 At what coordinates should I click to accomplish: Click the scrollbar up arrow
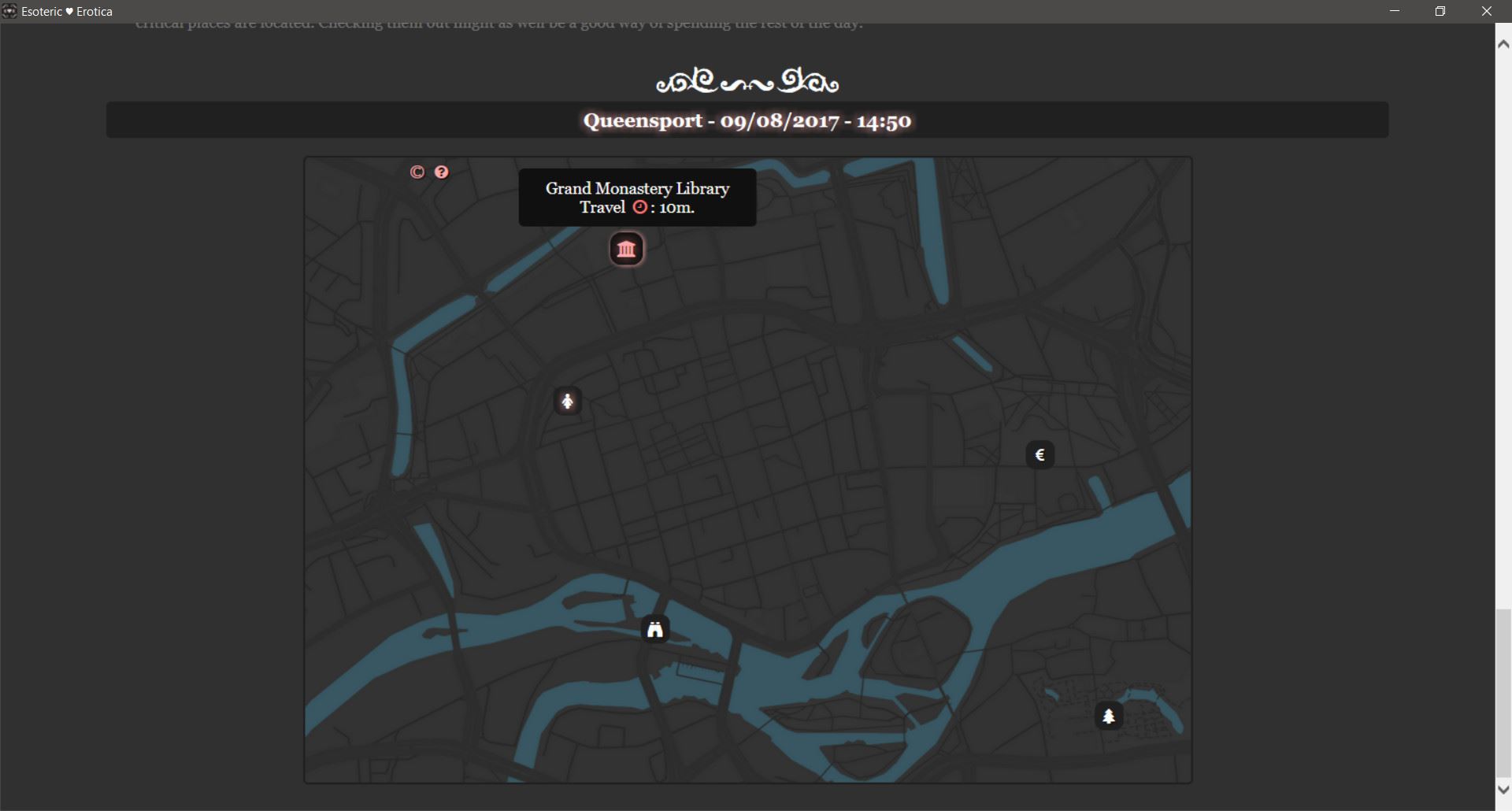point(1503,45)
